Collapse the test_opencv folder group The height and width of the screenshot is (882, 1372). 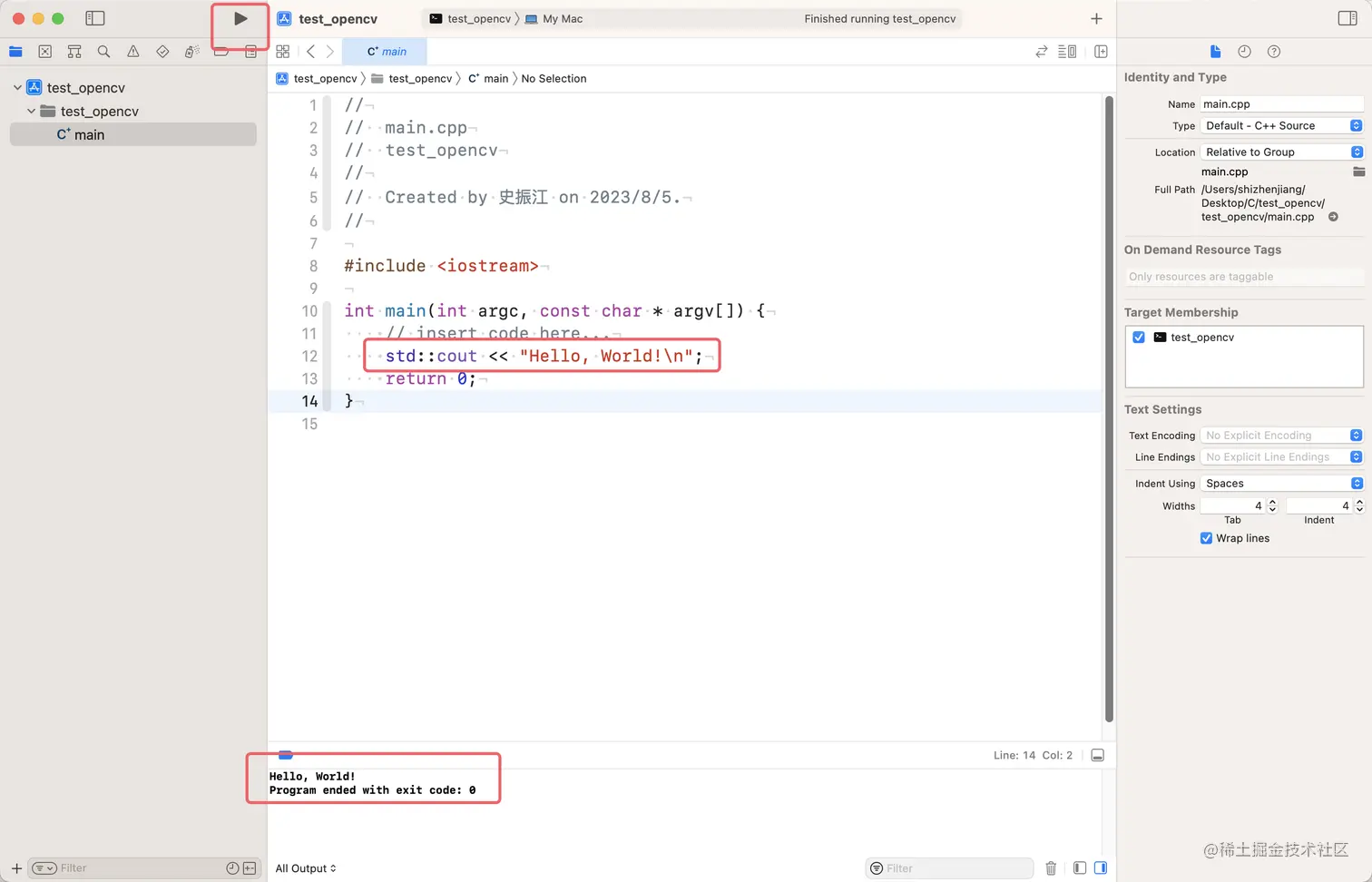[x=32, y=111]
